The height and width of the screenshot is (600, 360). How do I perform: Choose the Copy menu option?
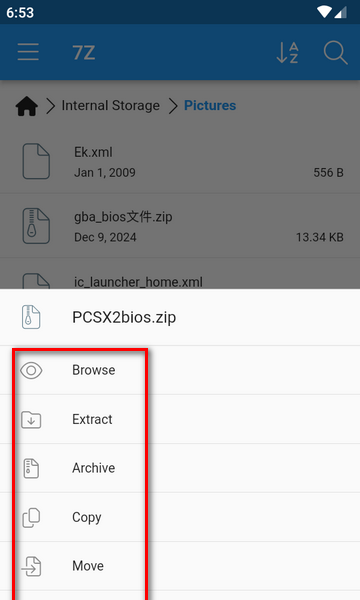click(x=180, y=517)
